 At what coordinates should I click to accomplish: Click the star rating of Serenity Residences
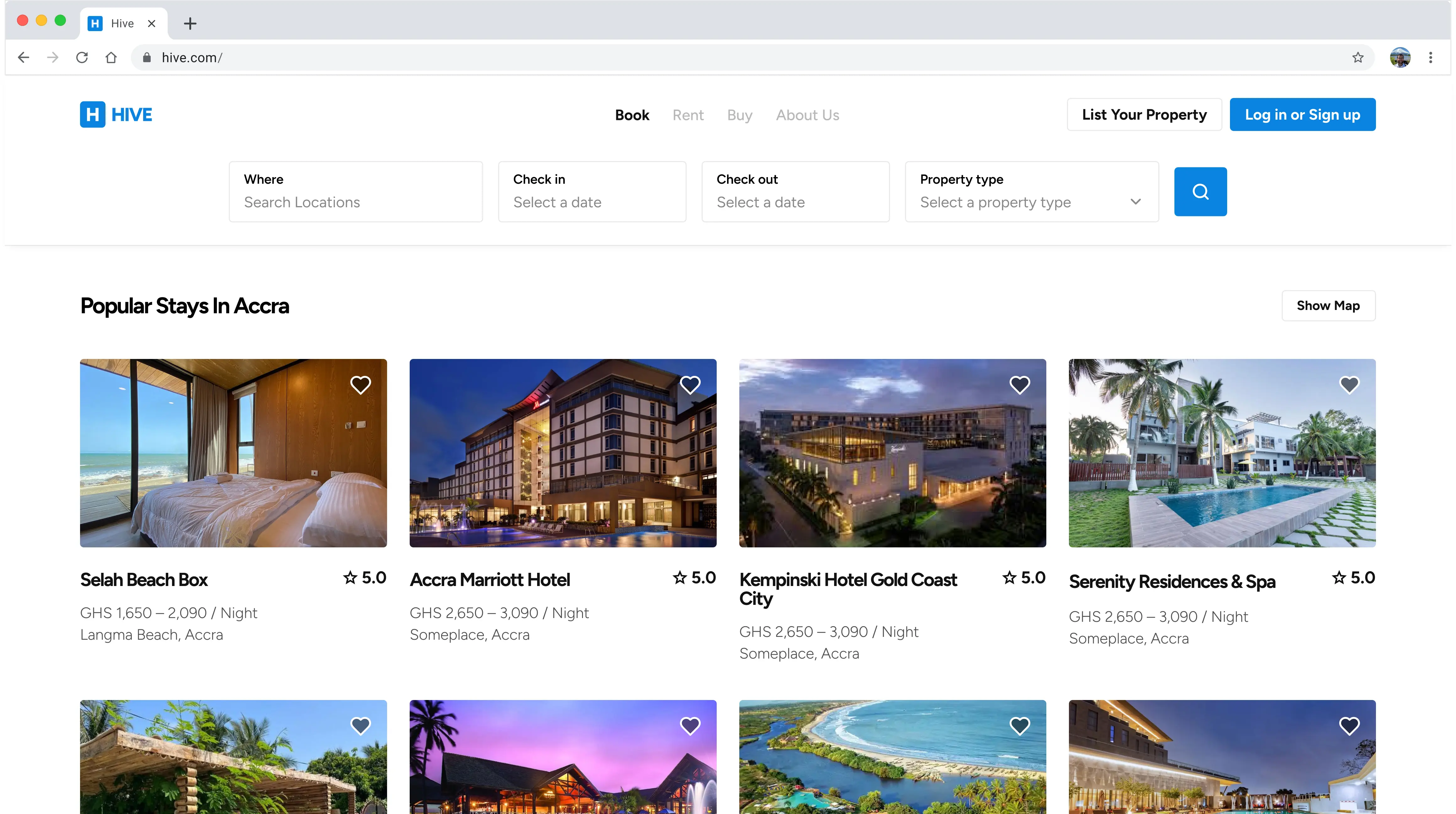coord(1353,578)
